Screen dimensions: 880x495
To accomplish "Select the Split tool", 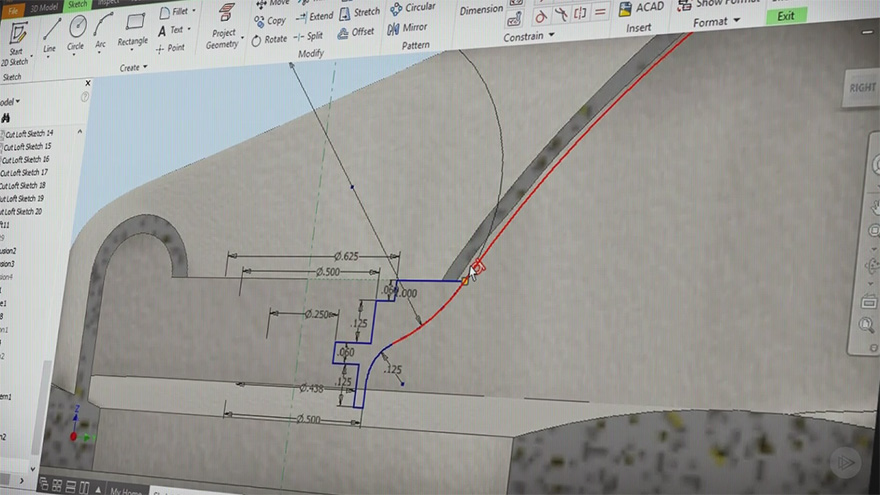I will point(309,36).
